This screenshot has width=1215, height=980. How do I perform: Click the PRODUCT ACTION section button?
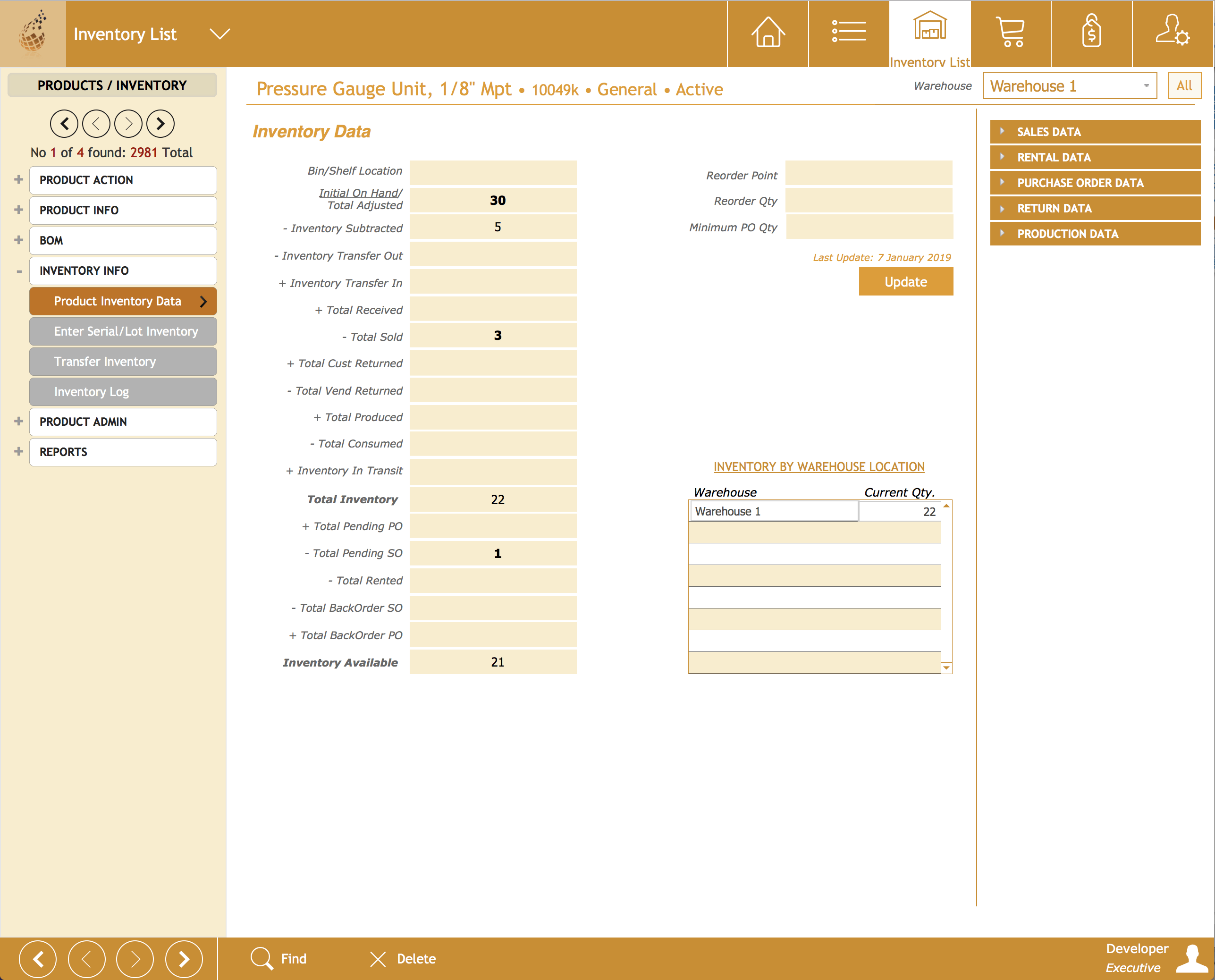123,180
